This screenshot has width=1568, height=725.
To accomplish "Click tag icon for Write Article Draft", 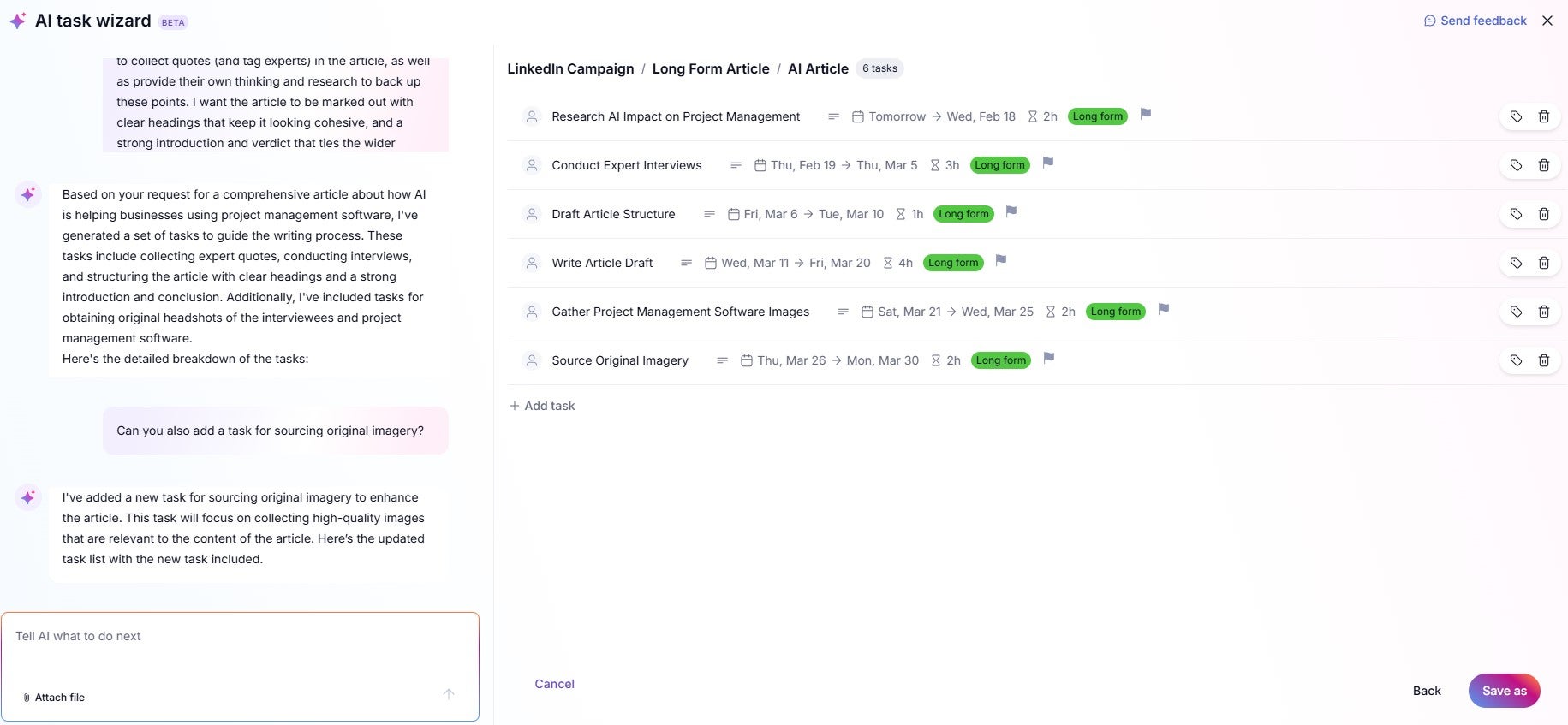I will coord(1516,263).
